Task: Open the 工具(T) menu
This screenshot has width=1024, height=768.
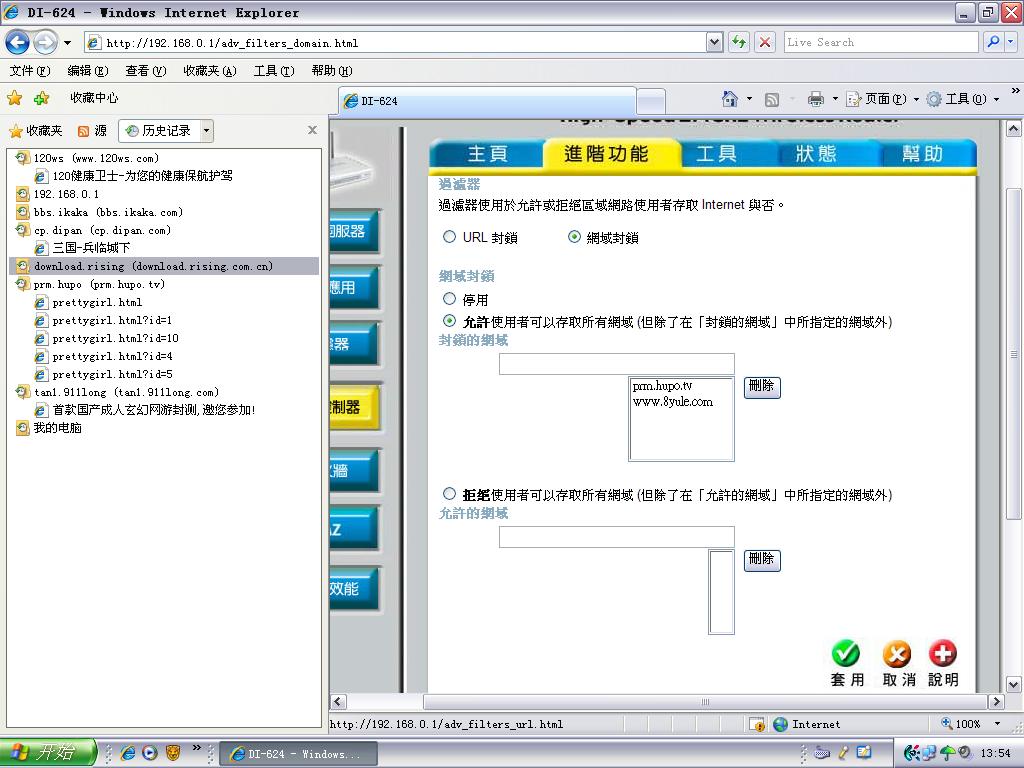Action: click(274, 71)
